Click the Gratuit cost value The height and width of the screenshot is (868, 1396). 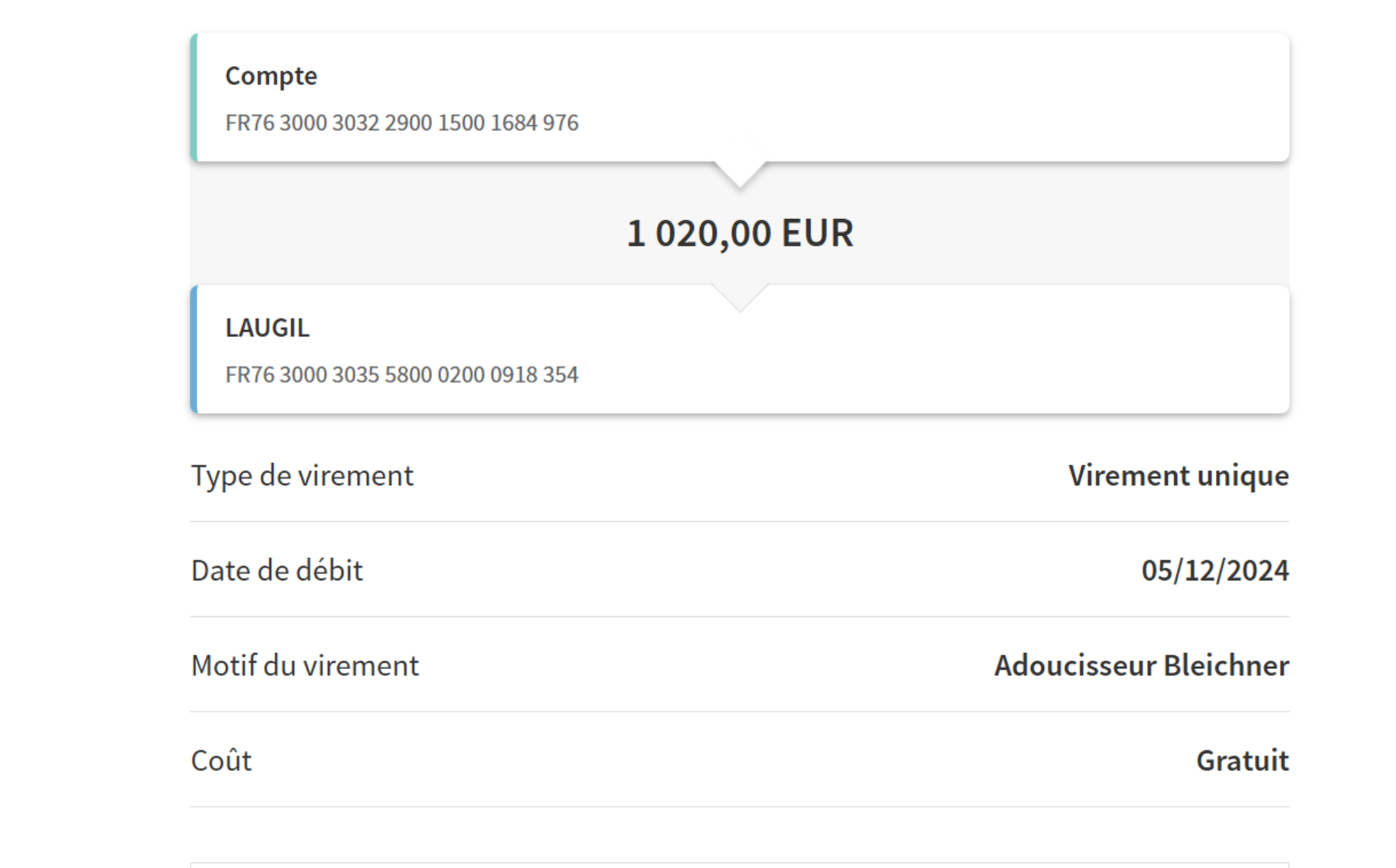click(x=1242, y=761)
